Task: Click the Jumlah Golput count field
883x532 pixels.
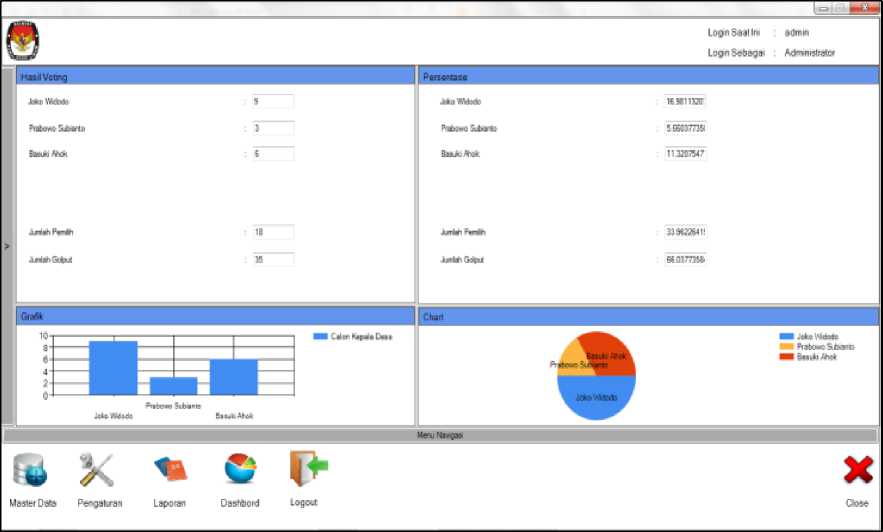Action: click(x=272, y=260)
